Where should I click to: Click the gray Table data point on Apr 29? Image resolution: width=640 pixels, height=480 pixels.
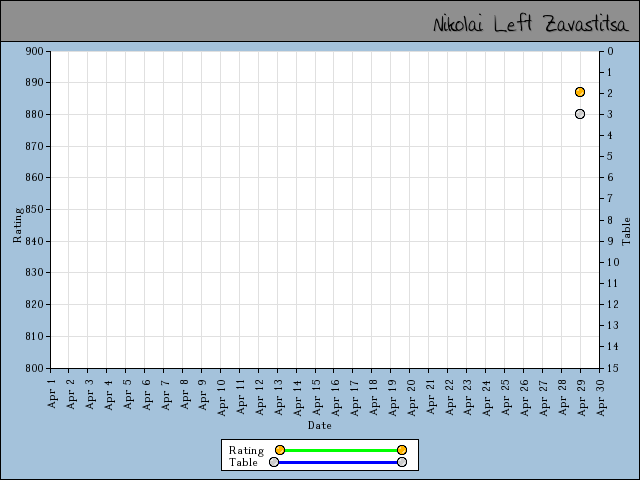[580, 114]
